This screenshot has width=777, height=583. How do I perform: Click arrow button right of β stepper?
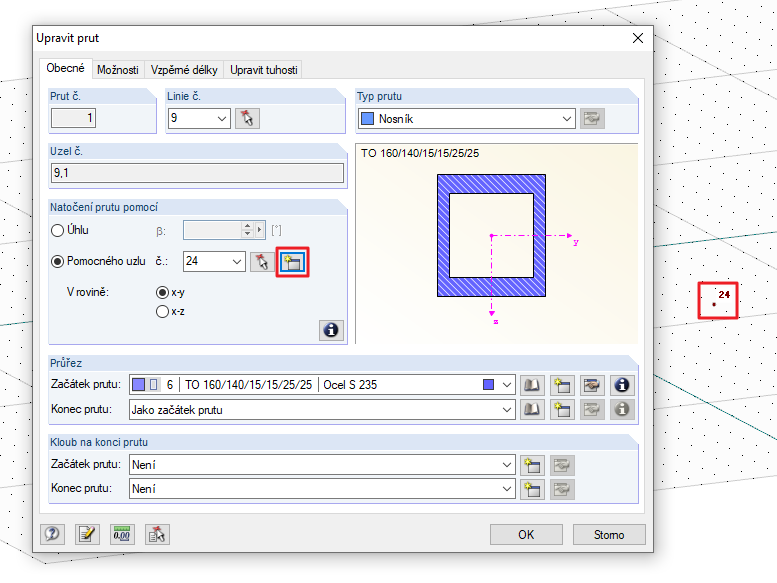(x=260, y=230)
